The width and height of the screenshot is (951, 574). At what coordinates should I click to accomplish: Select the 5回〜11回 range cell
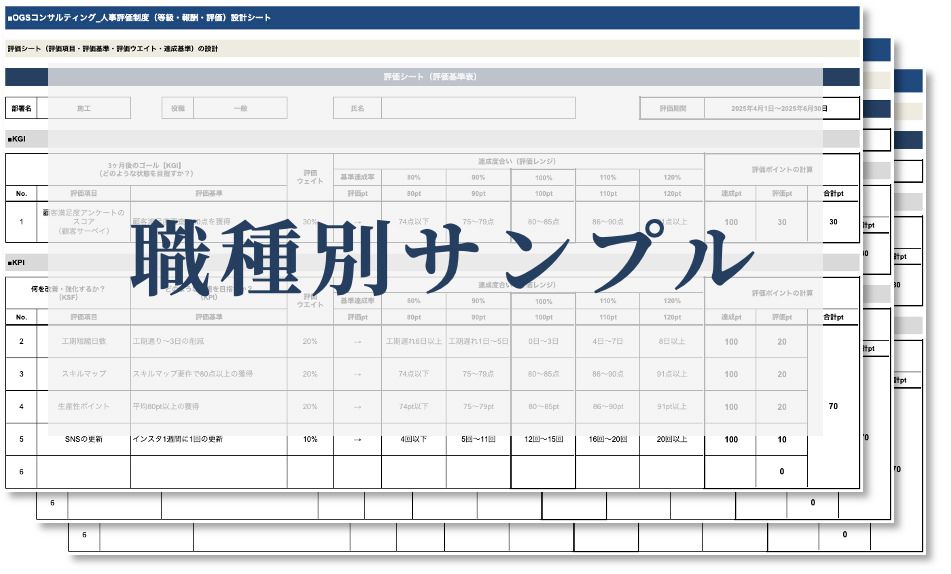(x=478, y=439)
